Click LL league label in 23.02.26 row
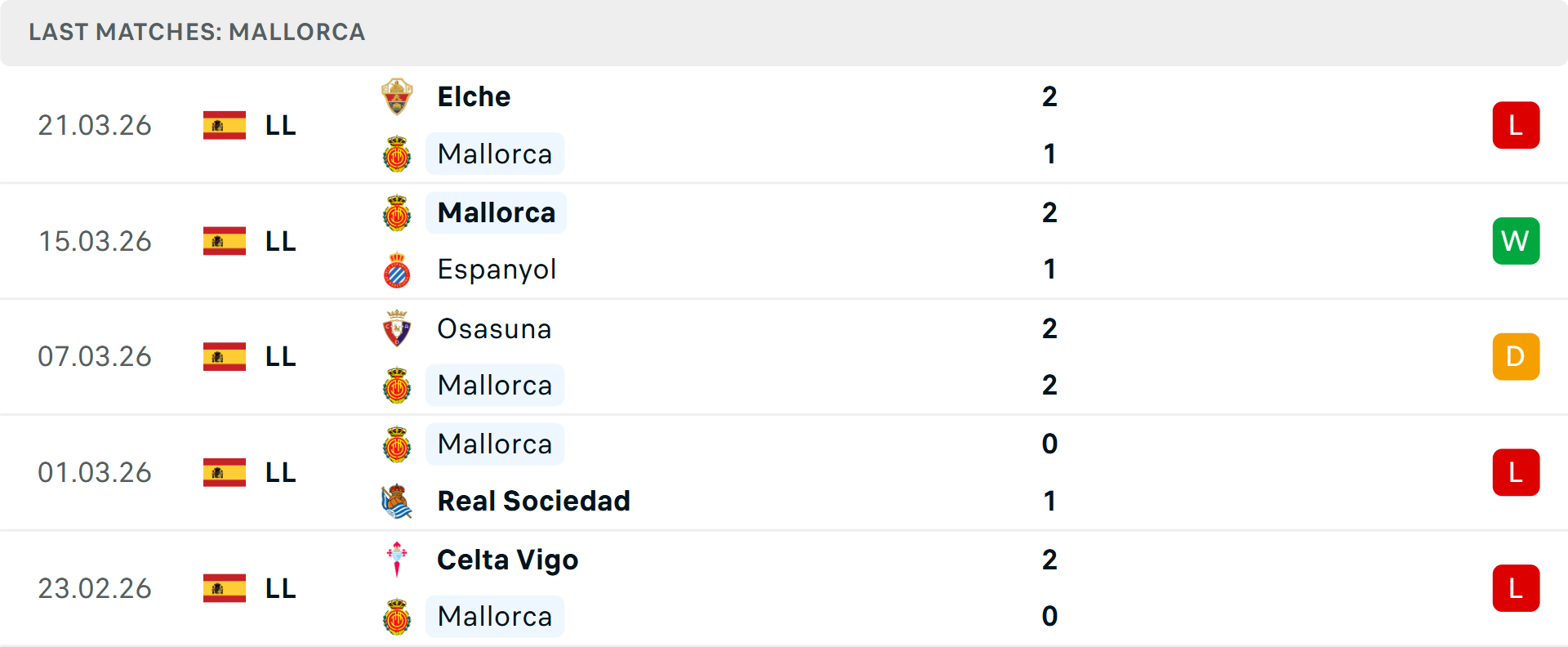The width and height of the screenshot is (1568, 647). click(280, 588)
